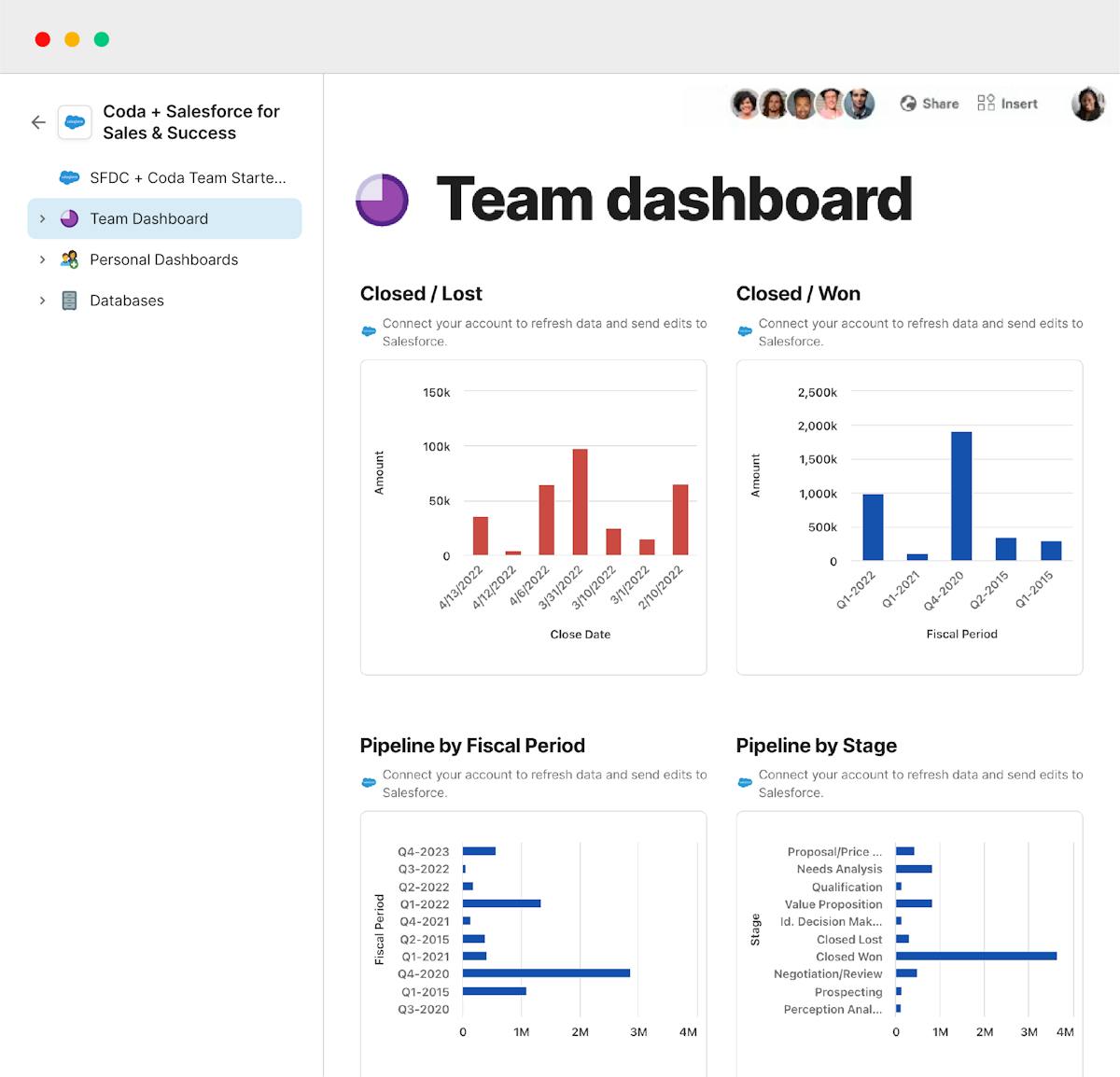Click the drawer icon beside Databases

pyautogui.click(x=69, y=301)
